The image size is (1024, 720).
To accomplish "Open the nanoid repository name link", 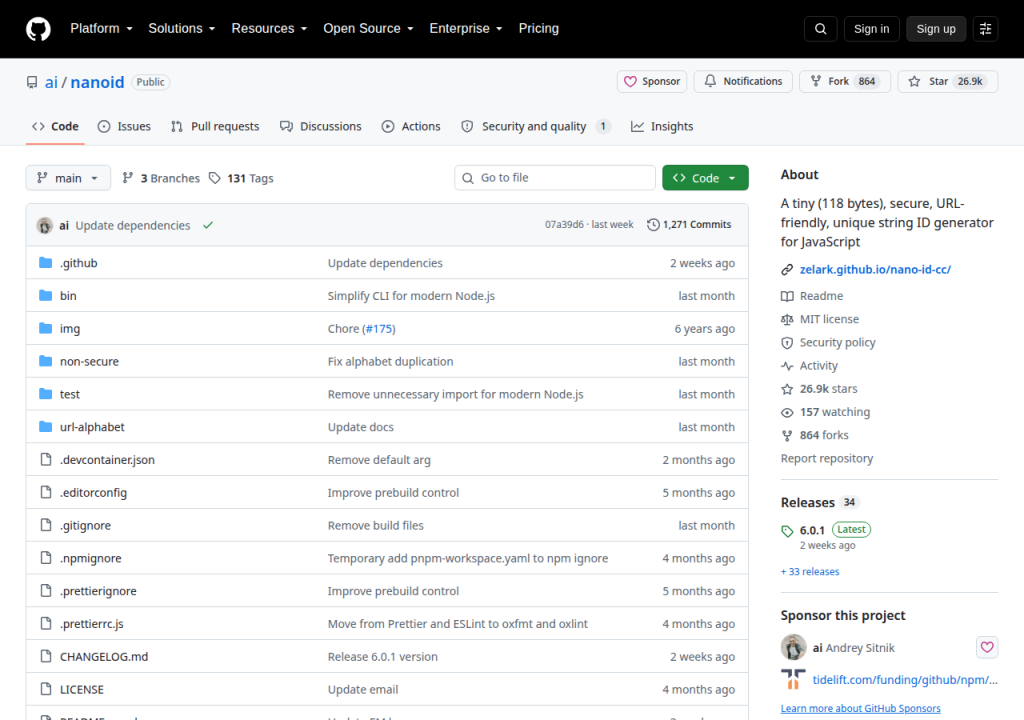I will [x=97, y=82].
